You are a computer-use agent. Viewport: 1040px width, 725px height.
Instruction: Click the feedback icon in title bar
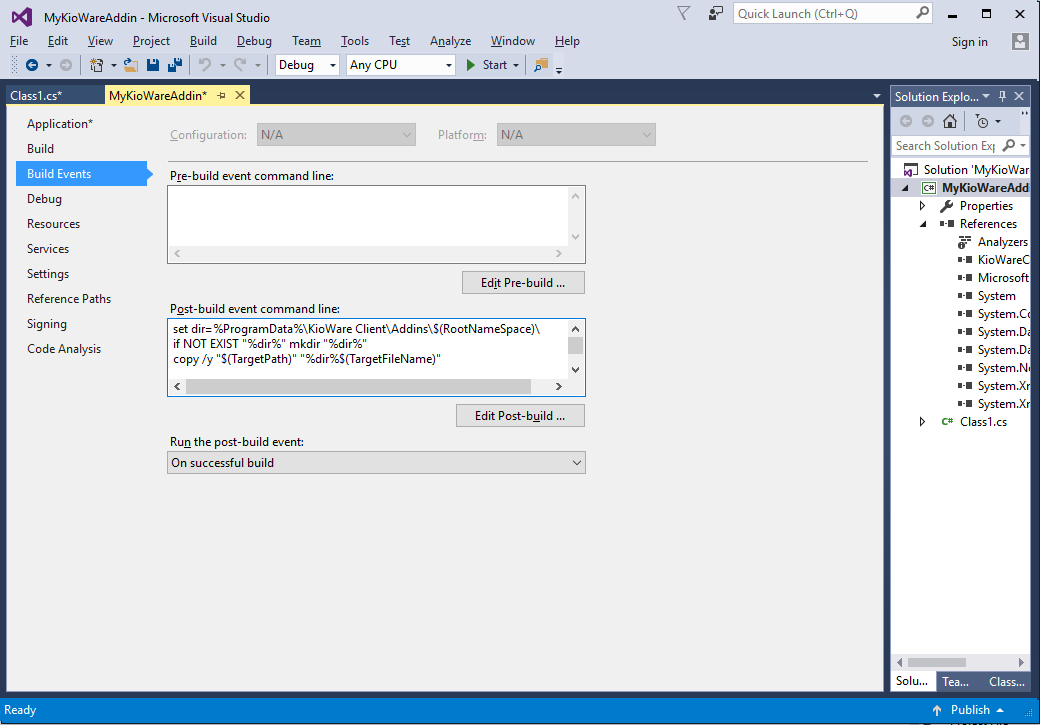(716, 13)
